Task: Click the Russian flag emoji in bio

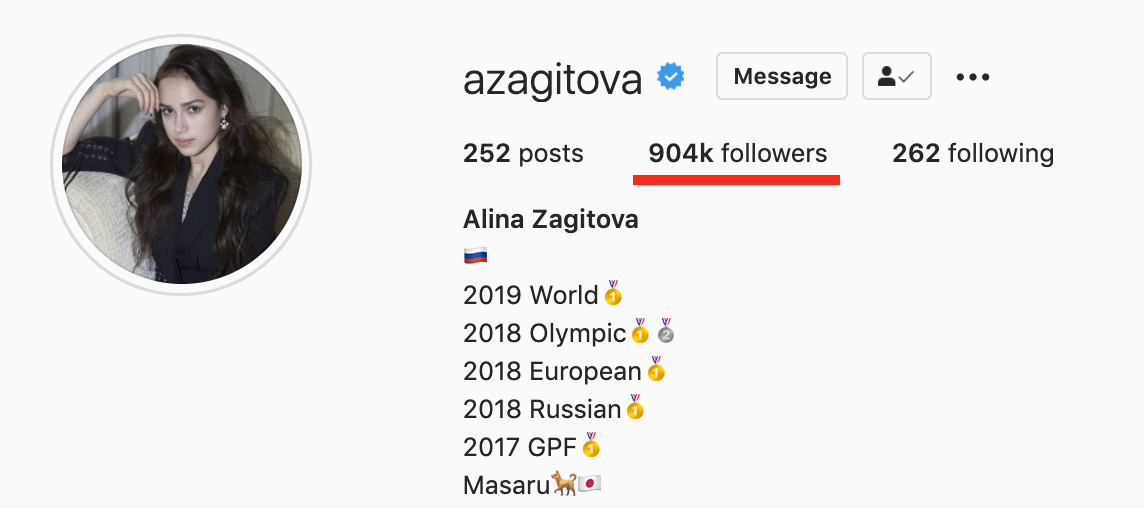Action: 476,256
